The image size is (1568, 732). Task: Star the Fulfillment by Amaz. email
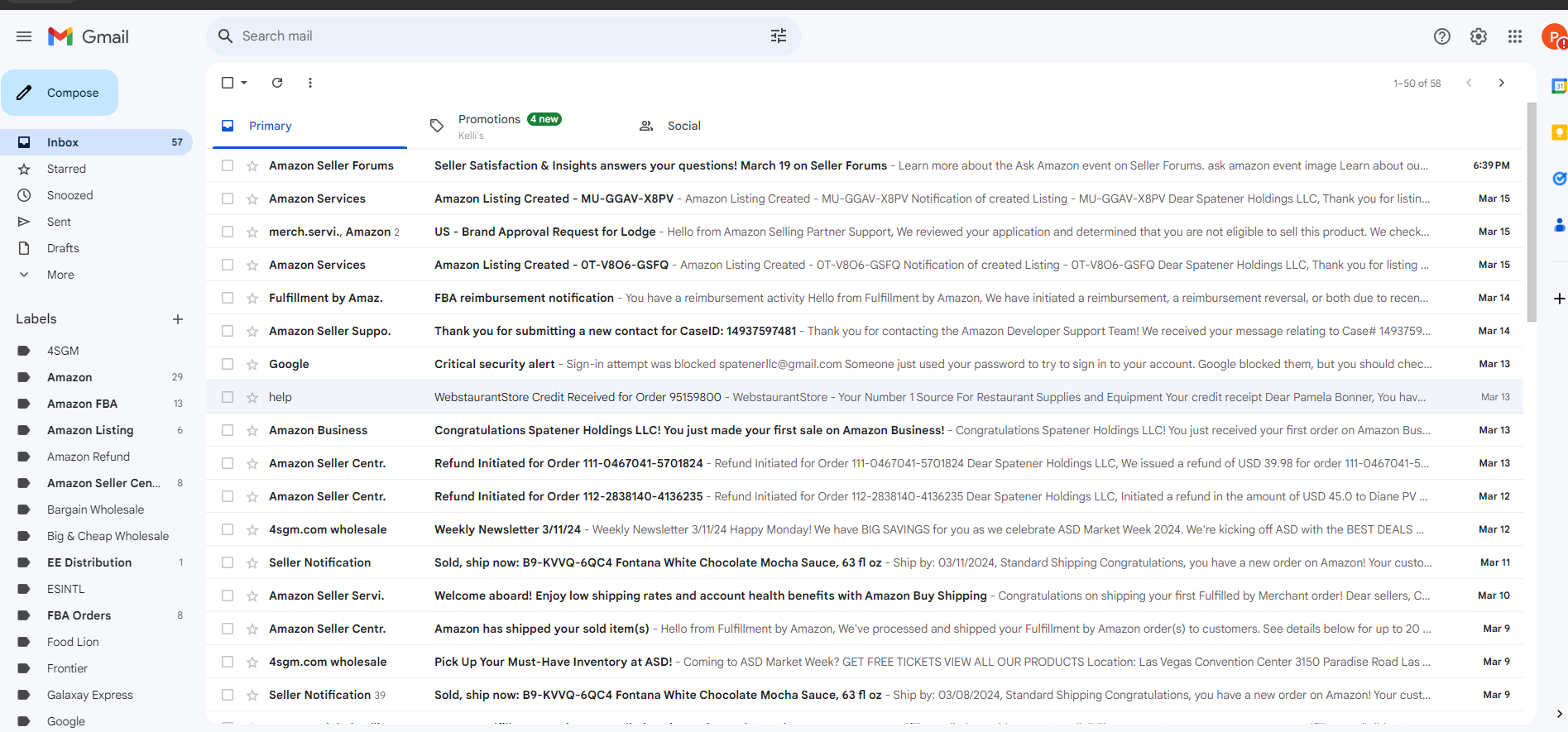click(x=252, y=298)
